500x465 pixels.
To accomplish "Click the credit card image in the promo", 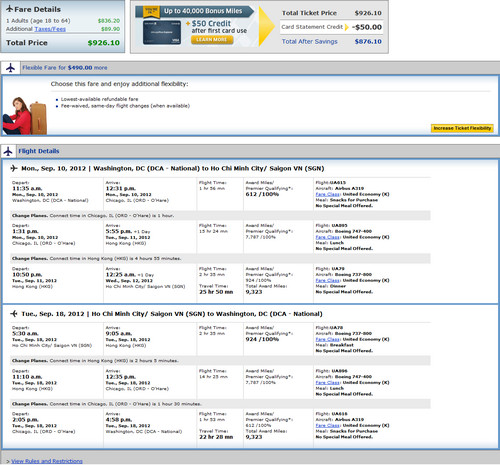I will tap(162, 32).
